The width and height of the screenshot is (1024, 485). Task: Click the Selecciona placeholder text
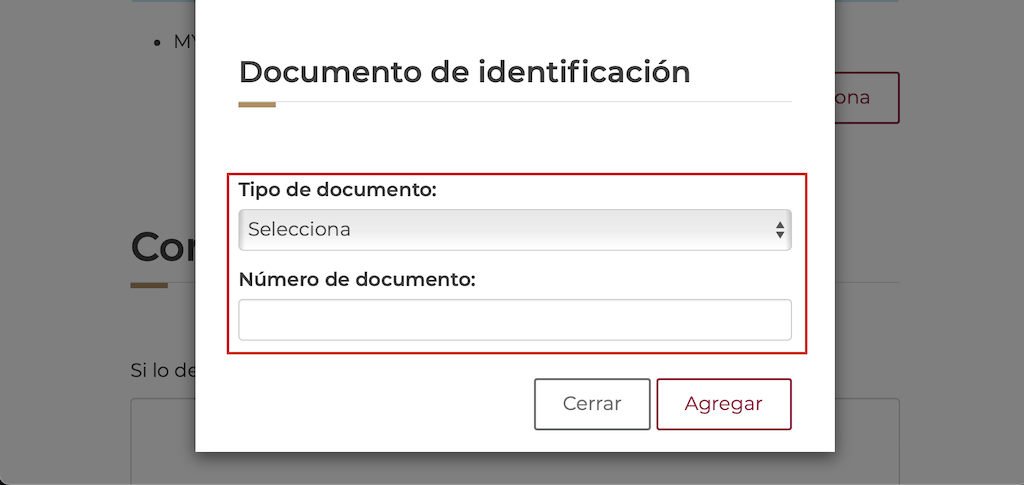click(x=299, y=230)
